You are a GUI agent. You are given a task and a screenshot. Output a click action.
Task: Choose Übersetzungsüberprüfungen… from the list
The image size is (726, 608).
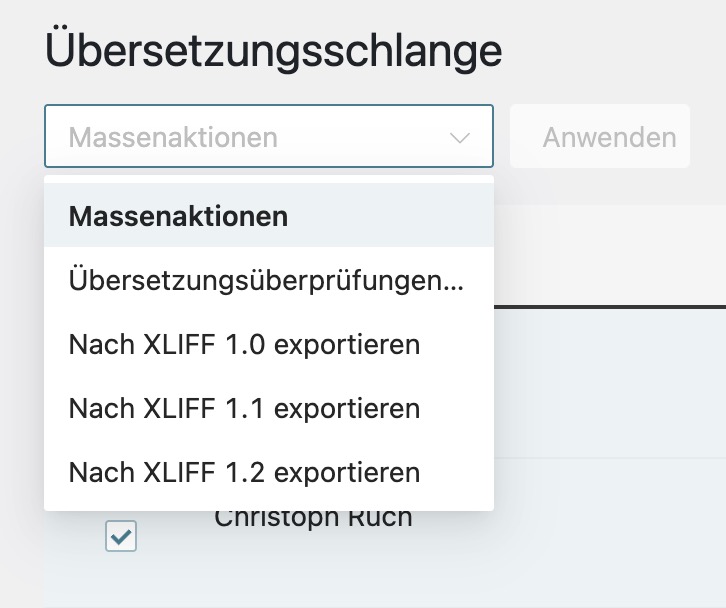point(266,281)
